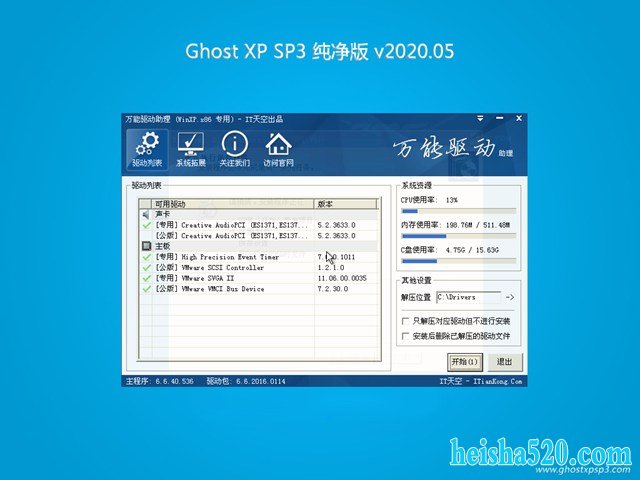The image size is (640, 480).
Task: Click the 声卡 speaker category icon
Action: 146,214
